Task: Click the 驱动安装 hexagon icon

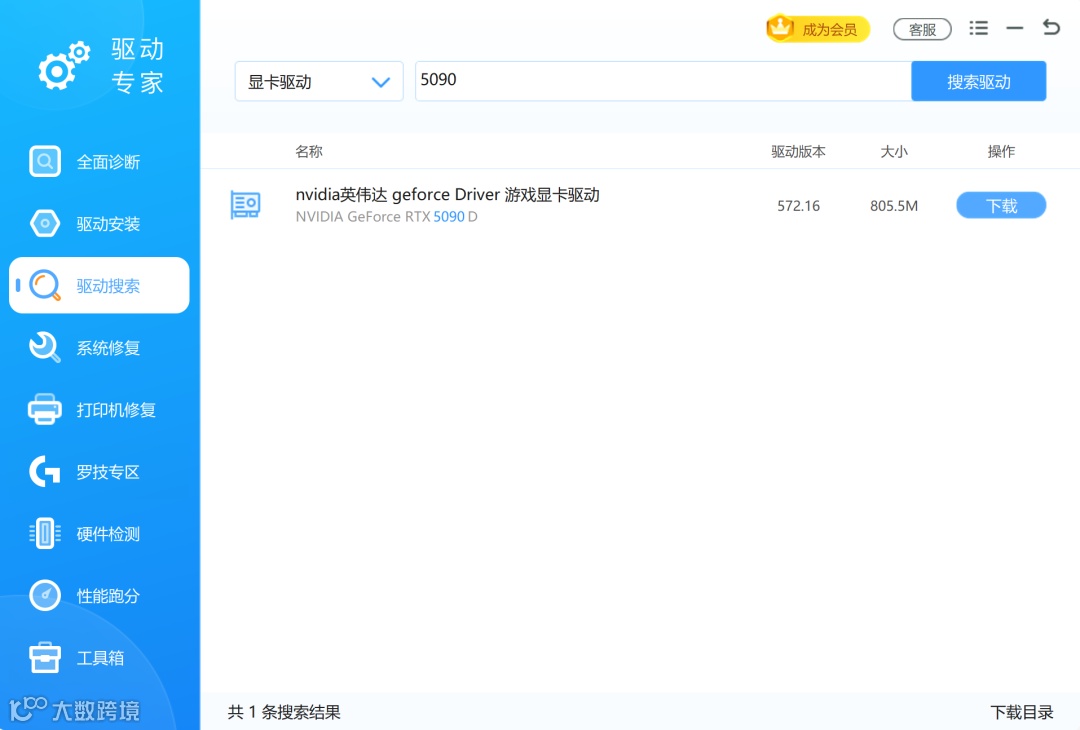Action: (45, 224)
